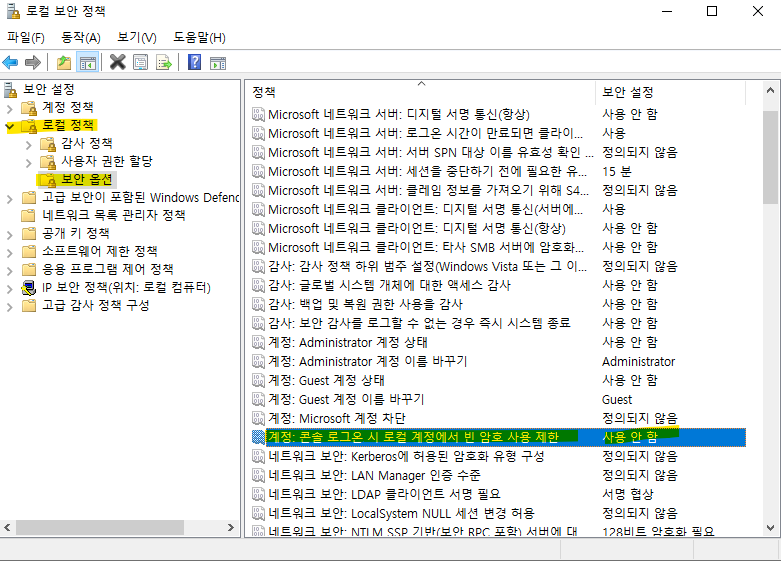Expand 고급 보안이 포함된 Windows Defender node
The image size is (781, 561).
[x=9, y=199]
